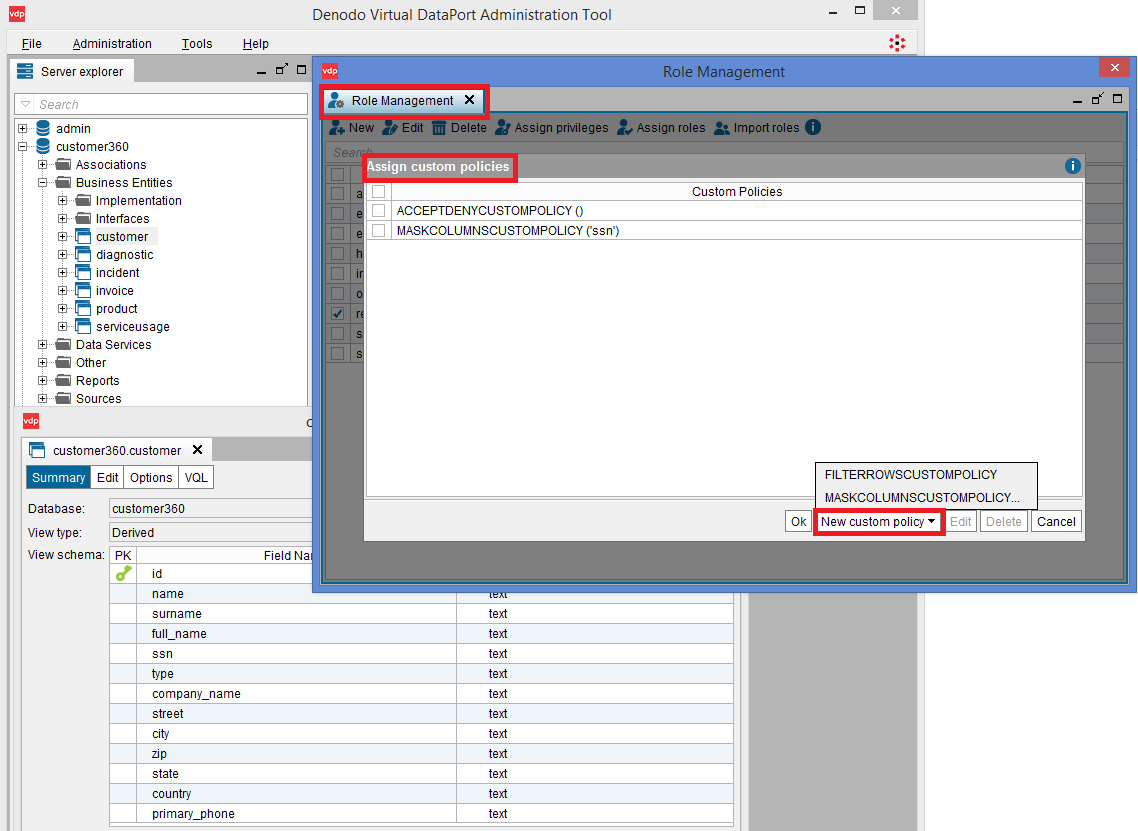Click the New role toolbar icon
Image resolution: width=1138 pixels, height=831 pixels.
tap(337, 128)
